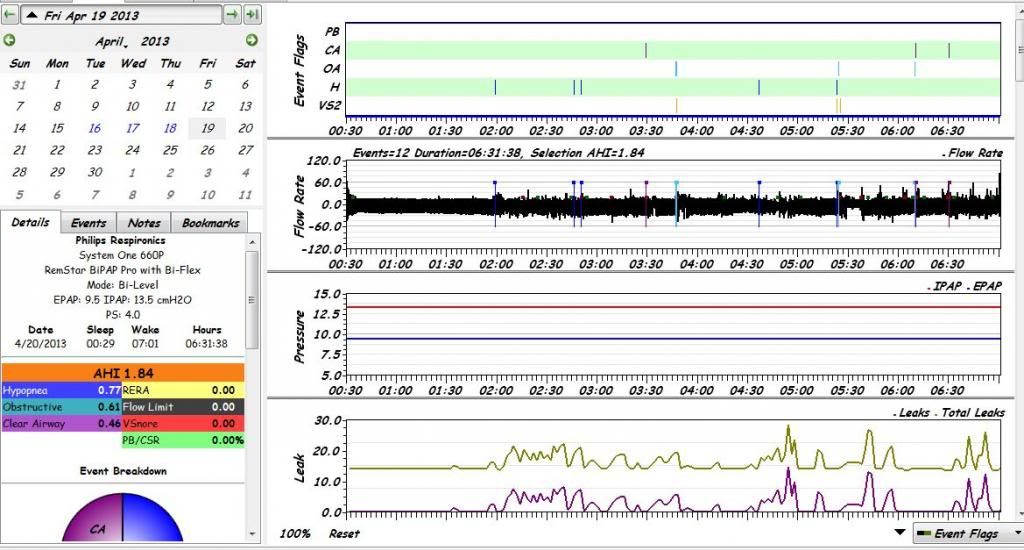
Task: Switch to the Details tab
Action: [x=31, y=222]
